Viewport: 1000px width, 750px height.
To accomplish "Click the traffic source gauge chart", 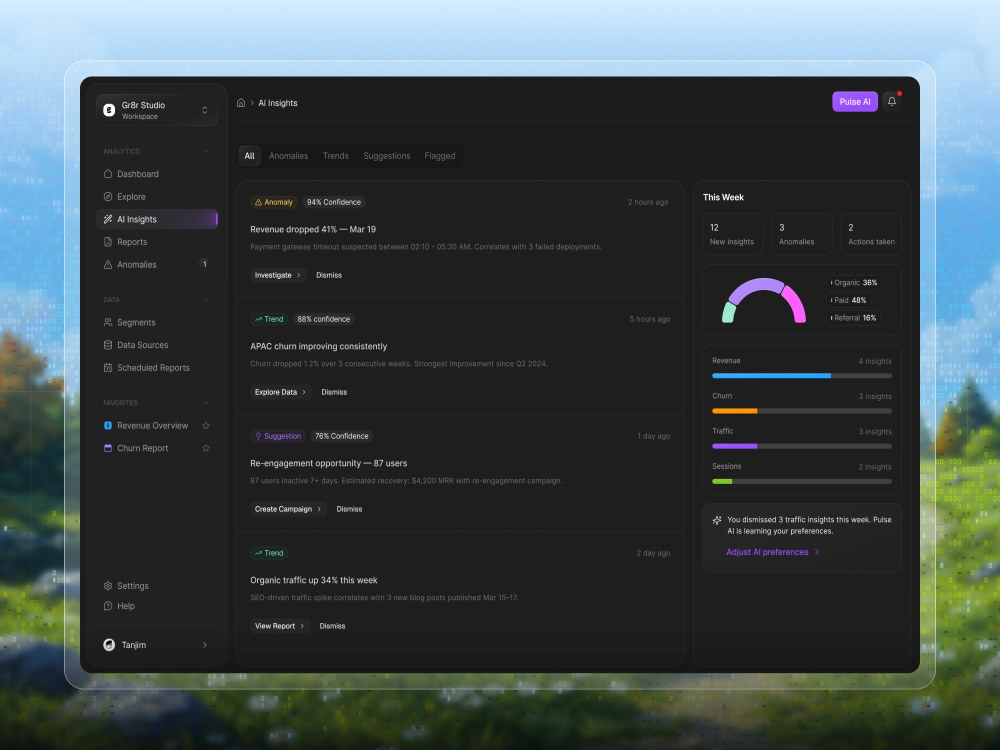I will point(763,300).
